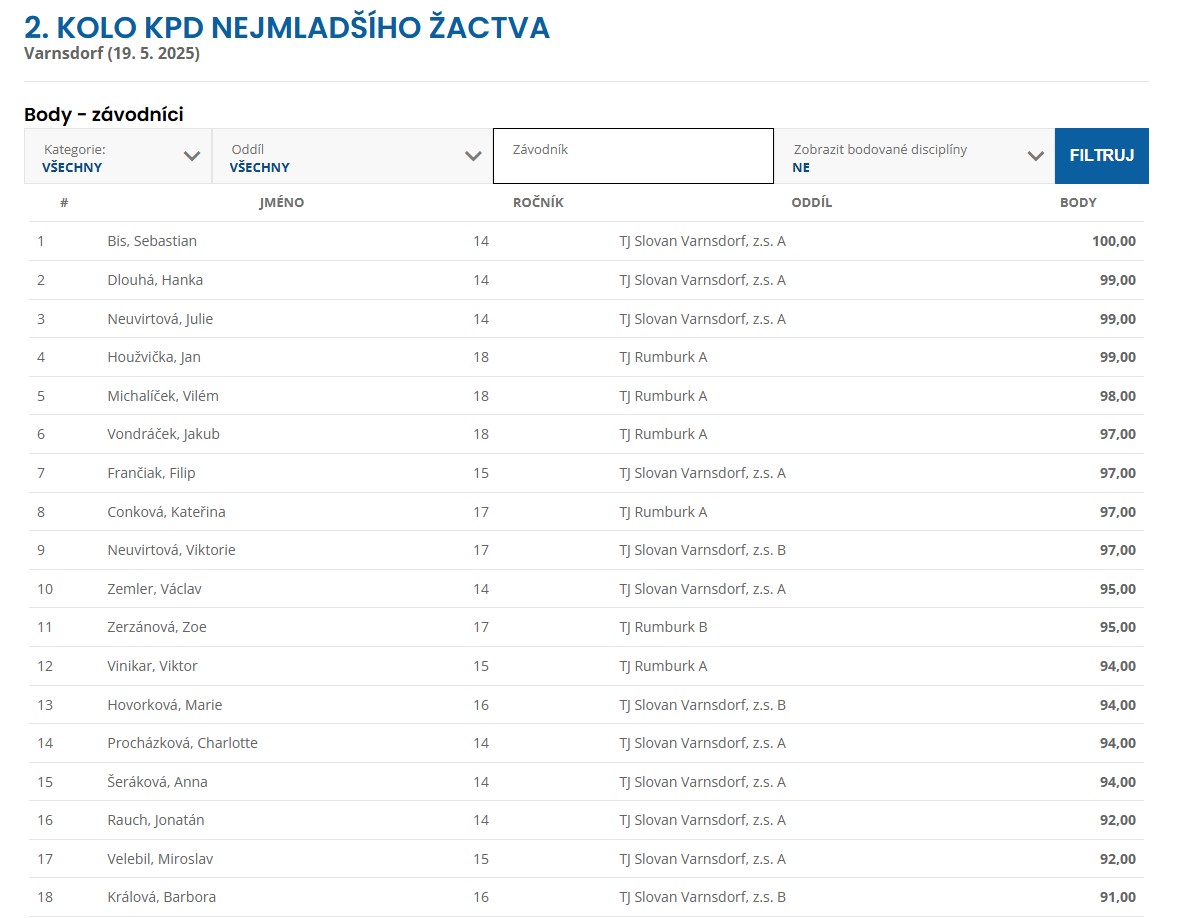Image resolution: width=1185 pixels, height=918 pixels.
Task: Click the club in Hovorková, Marie row
Action: pos(703,705)
